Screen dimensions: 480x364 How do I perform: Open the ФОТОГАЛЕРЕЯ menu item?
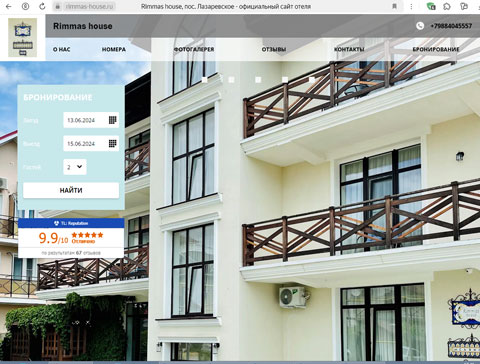coord(194,49)
